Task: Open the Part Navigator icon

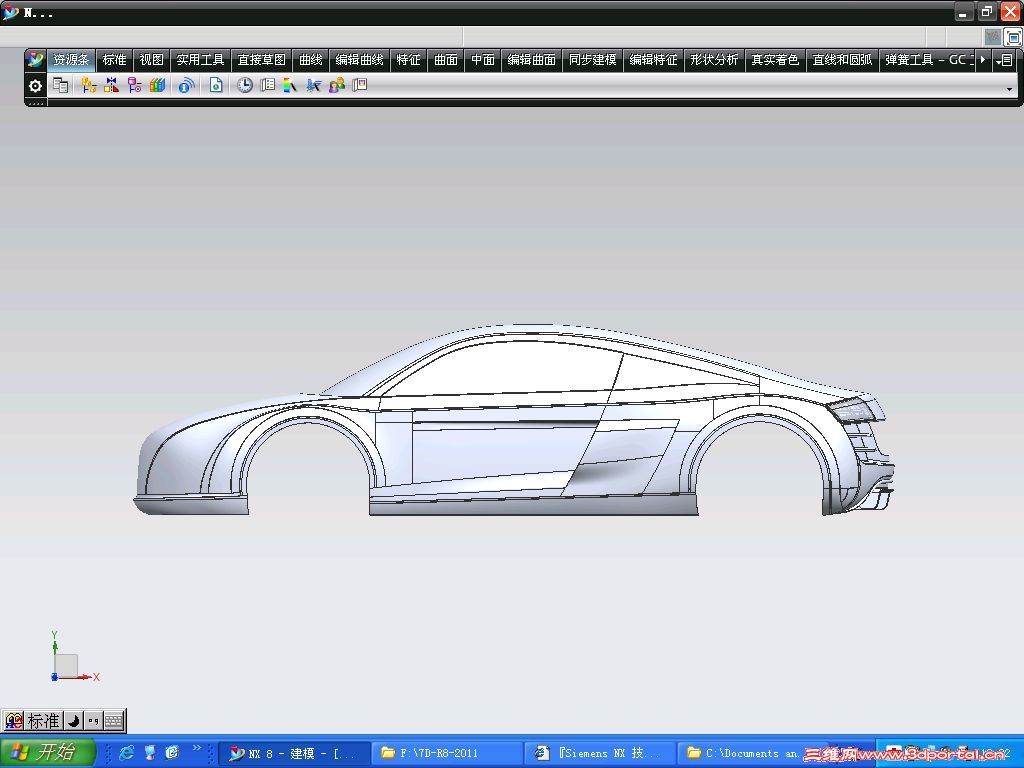Action: 135,85
